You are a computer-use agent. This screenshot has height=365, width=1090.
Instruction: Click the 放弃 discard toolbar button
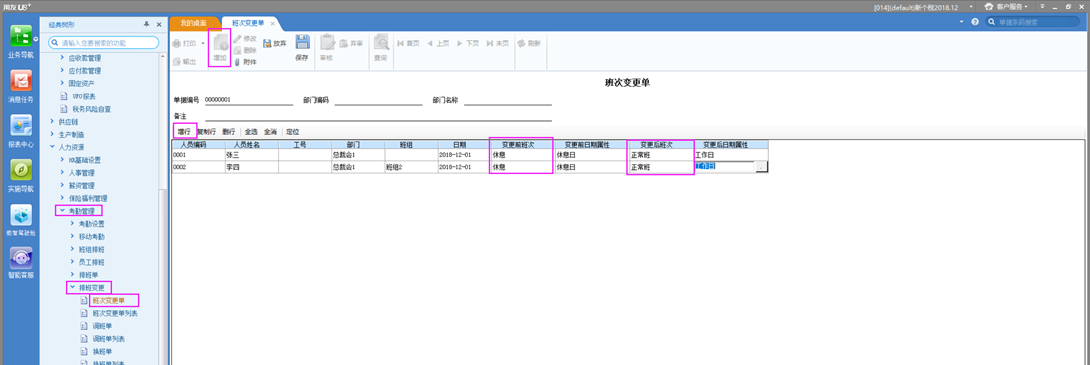275,43
